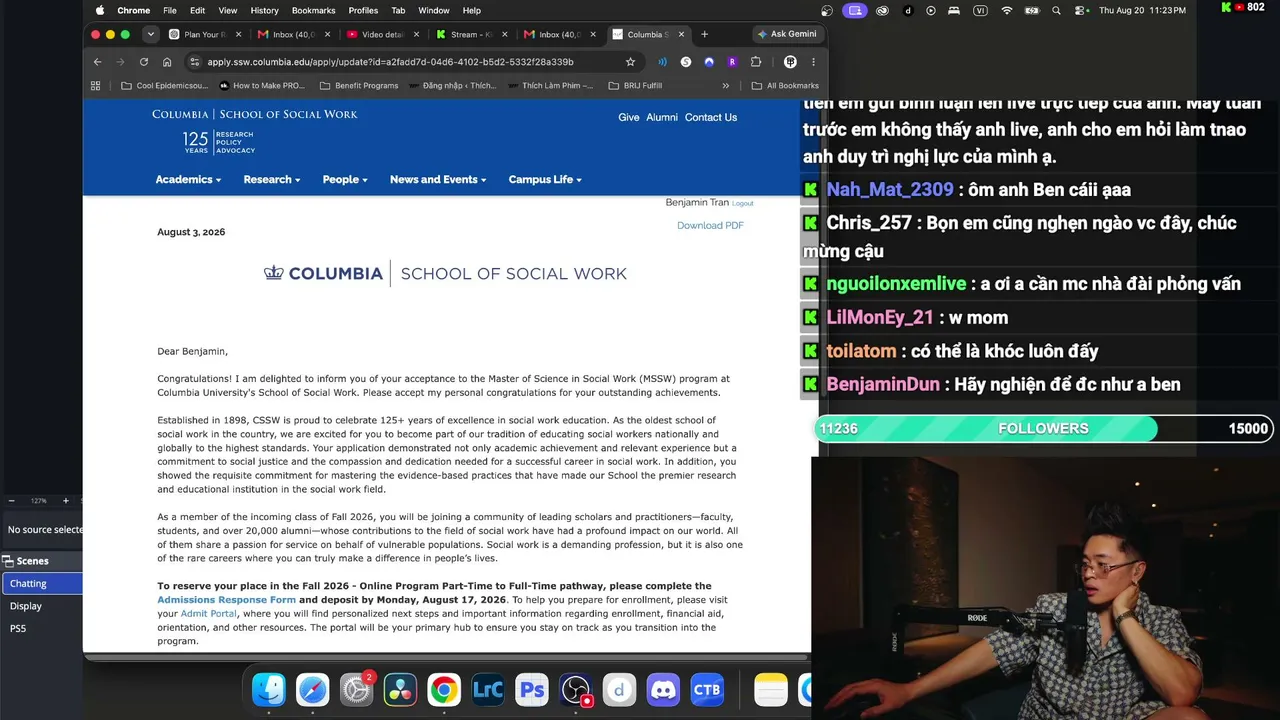Viewport: 1280px width, 720px height.
Task: Open the Alumni link in the header
Action: tap(662, 117)
